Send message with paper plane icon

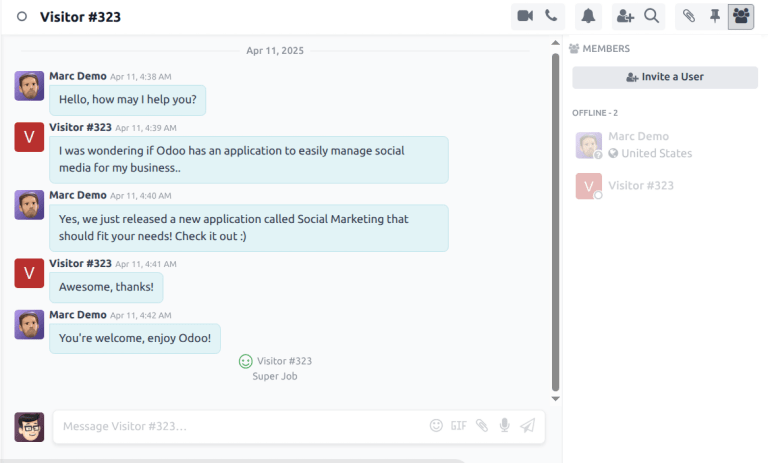[528, 425]
